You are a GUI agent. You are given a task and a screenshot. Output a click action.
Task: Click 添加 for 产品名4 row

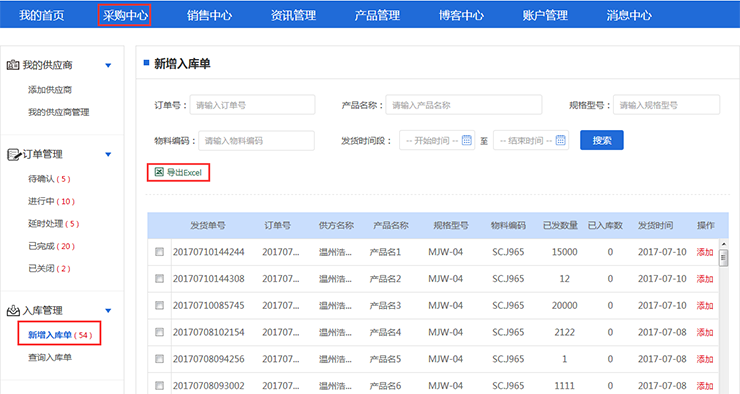(x=705, y=332)
